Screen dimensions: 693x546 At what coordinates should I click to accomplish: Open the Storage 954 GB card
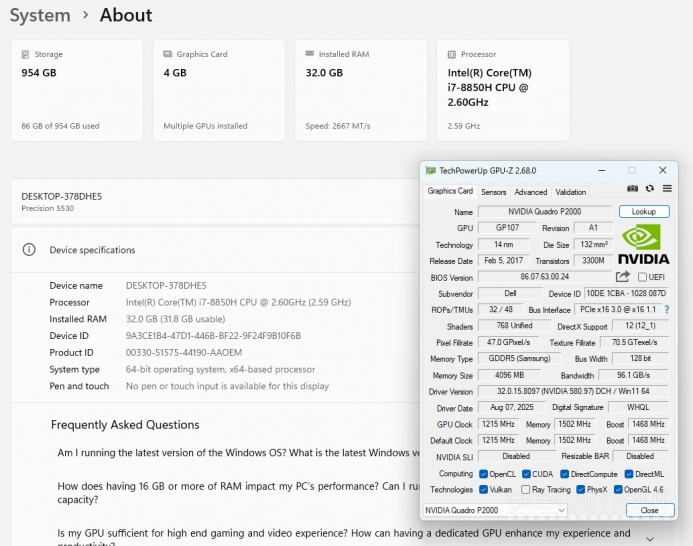tap(77, 91)
